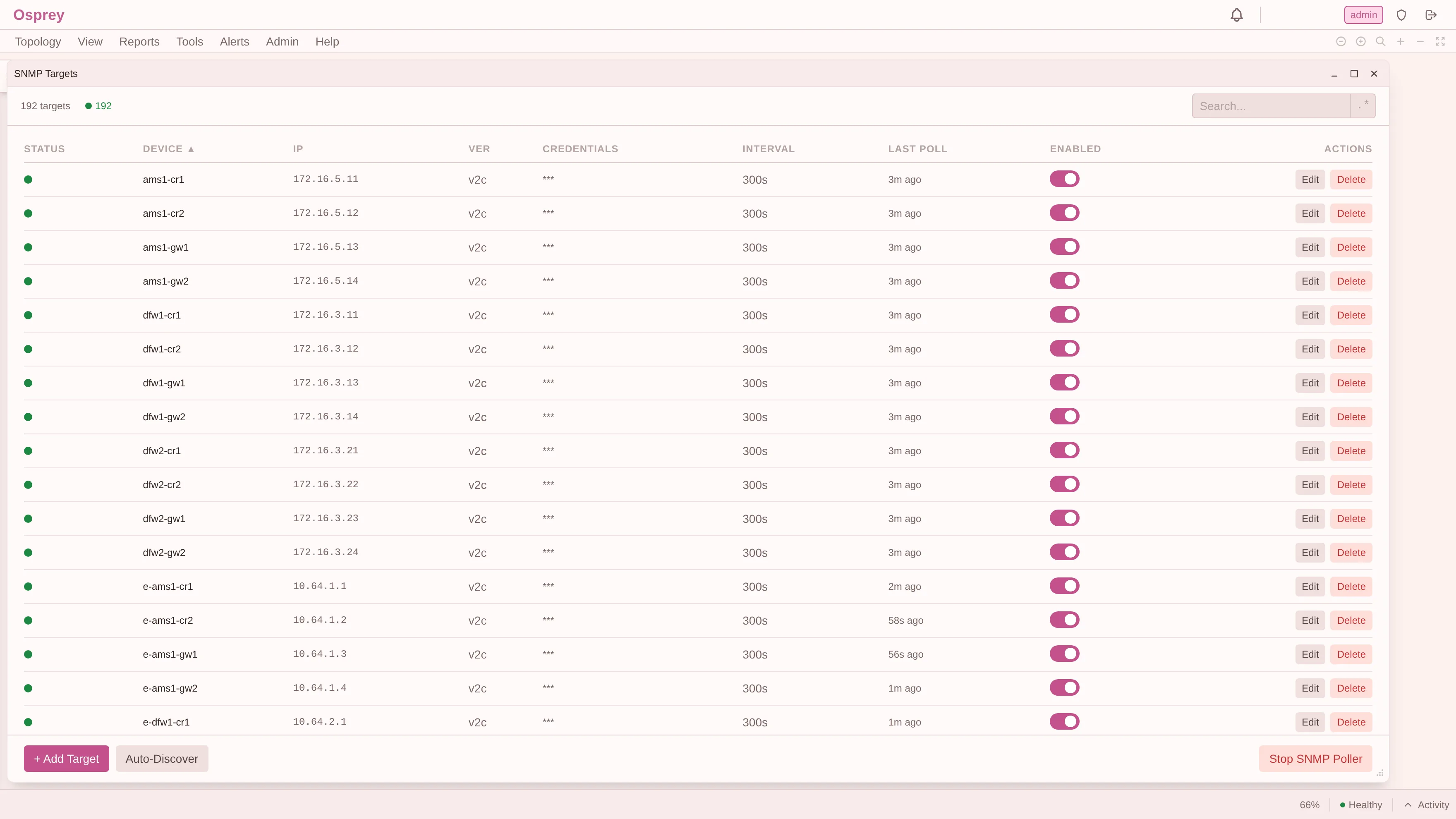Viewport: 1456px width, 819px height.
Task: Click device name e-ams1-gw2
Action: 170,688
